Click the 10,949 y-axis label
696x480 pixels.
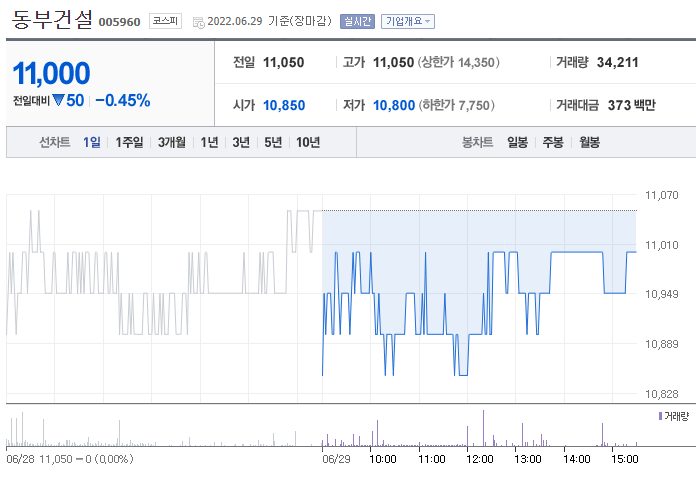click(x=661, y=294)
